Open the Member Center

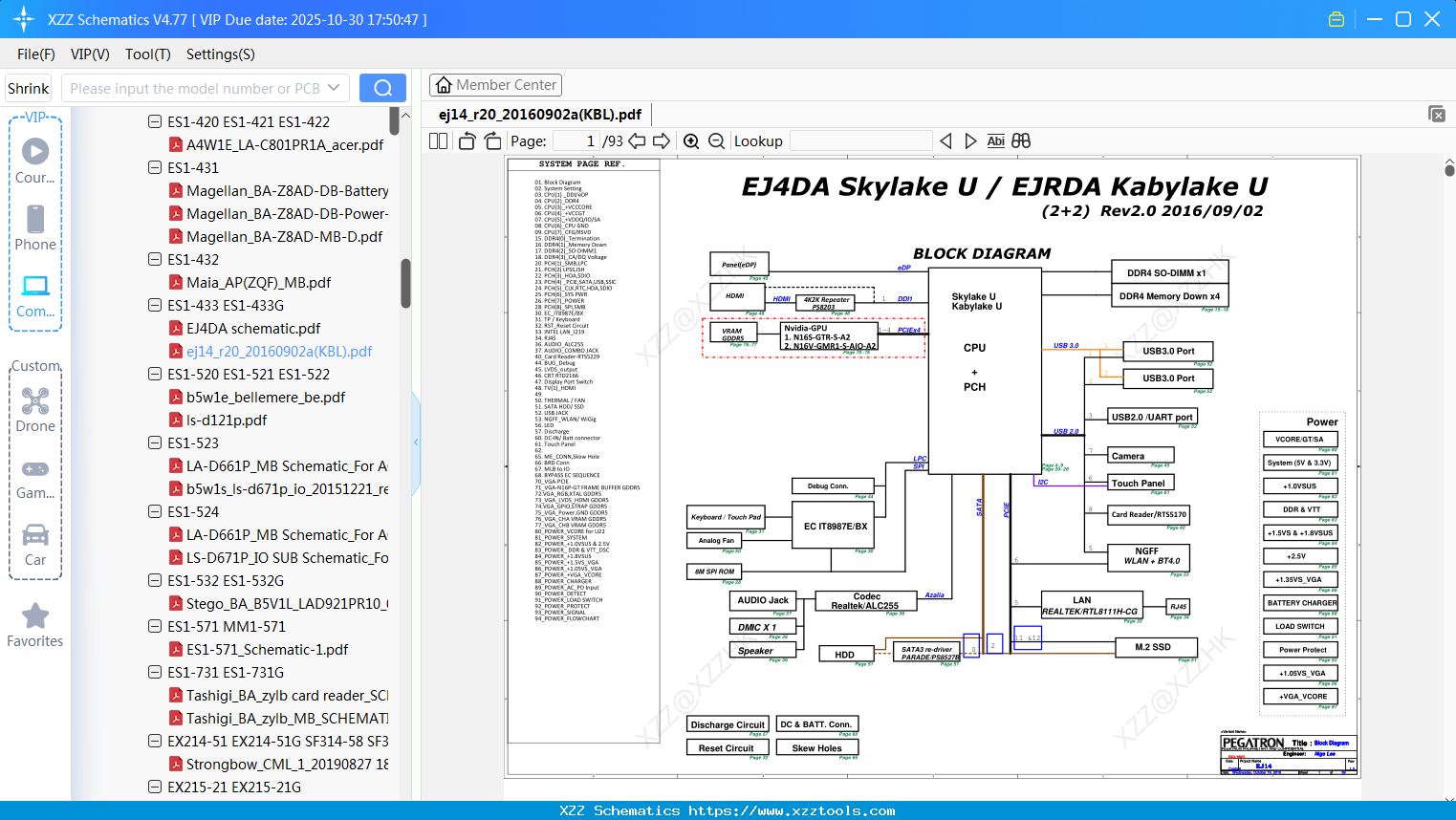(495, 85)
